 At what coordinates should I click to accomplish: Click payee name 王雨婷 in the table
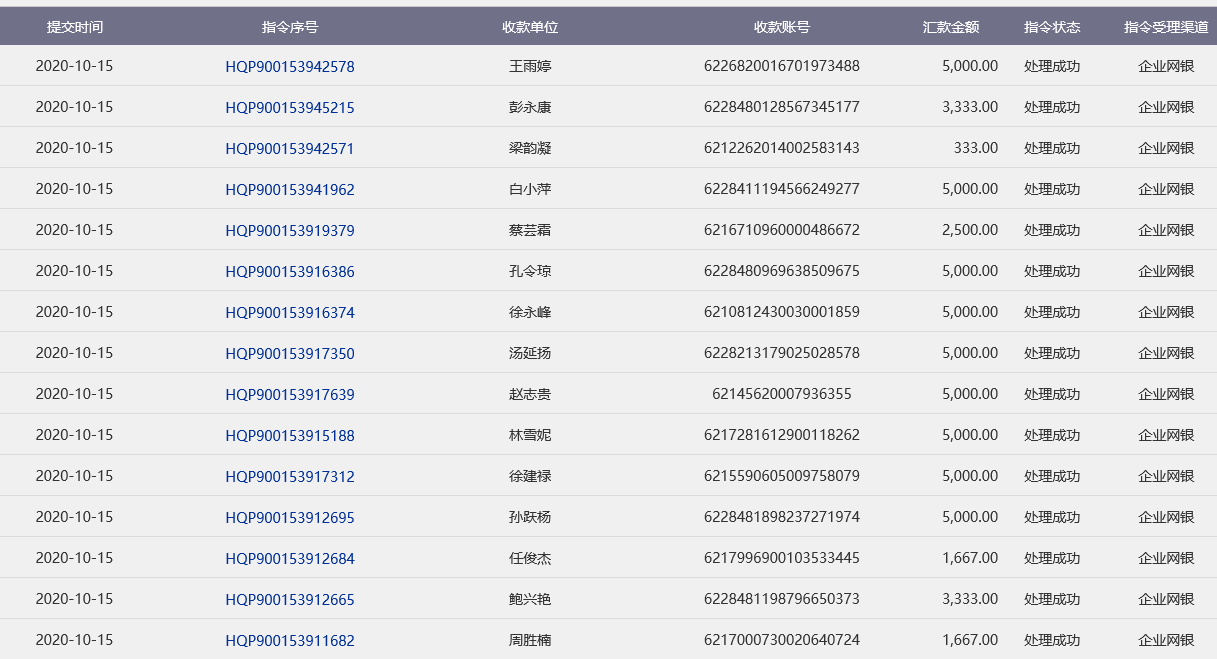pyautogui.click(x=530, y=67)
